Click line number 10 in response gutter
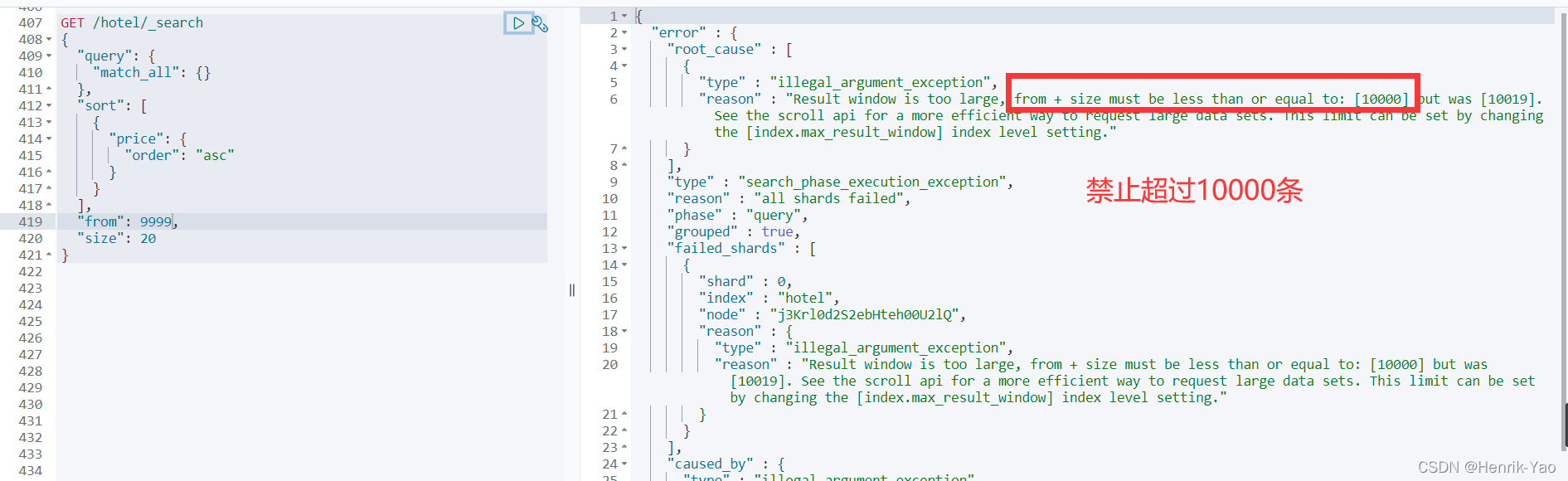This screenshot has height=481, width=1568. click(609, 198)
